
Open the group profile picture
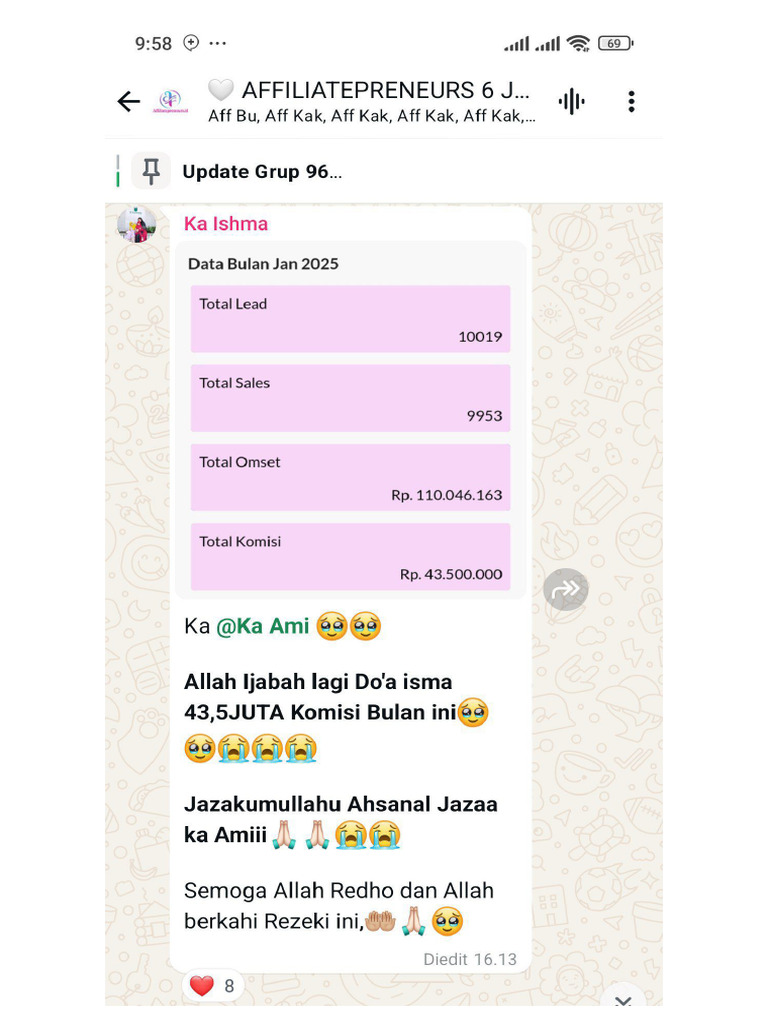click(x=170, y=101)
